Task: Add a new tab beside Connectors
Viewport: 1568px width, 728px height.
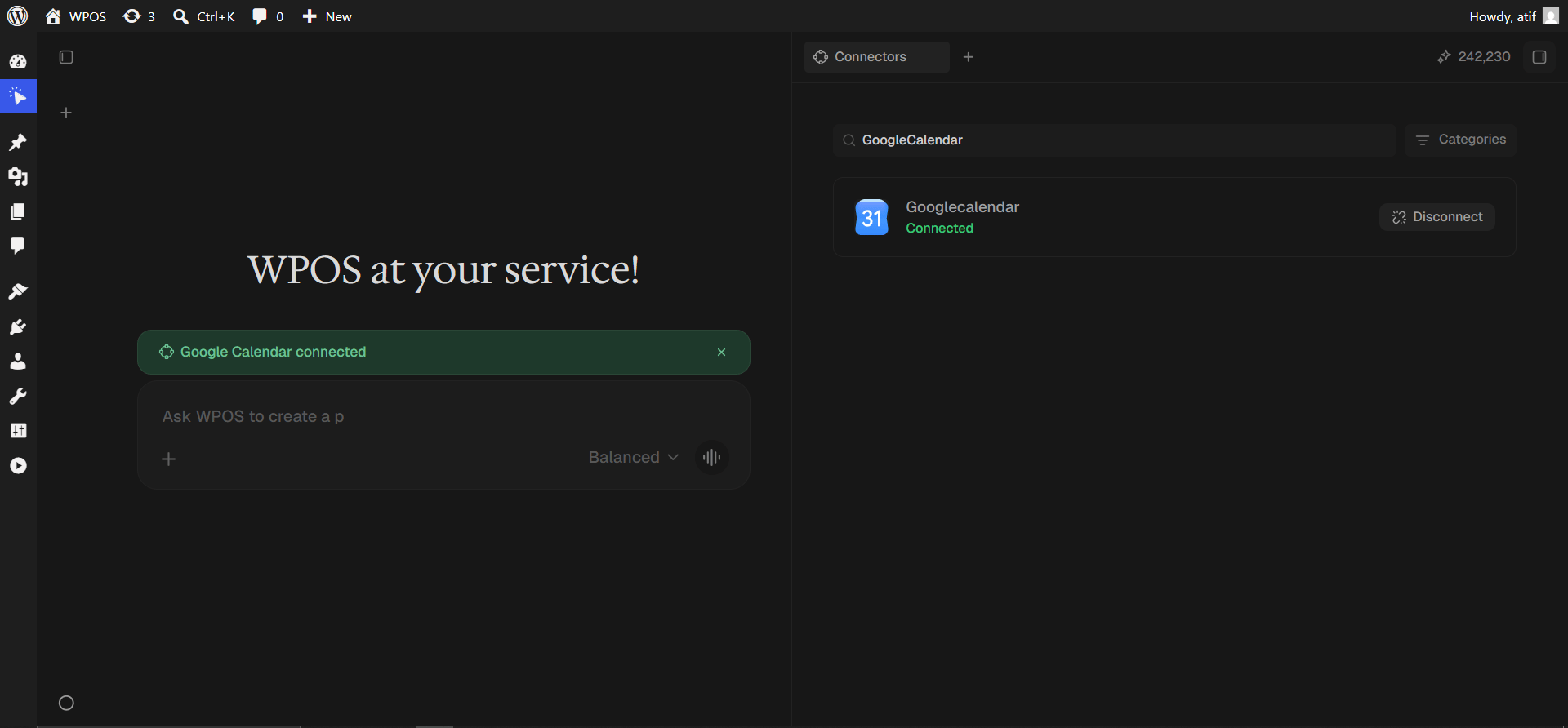Action: (969, 57)
